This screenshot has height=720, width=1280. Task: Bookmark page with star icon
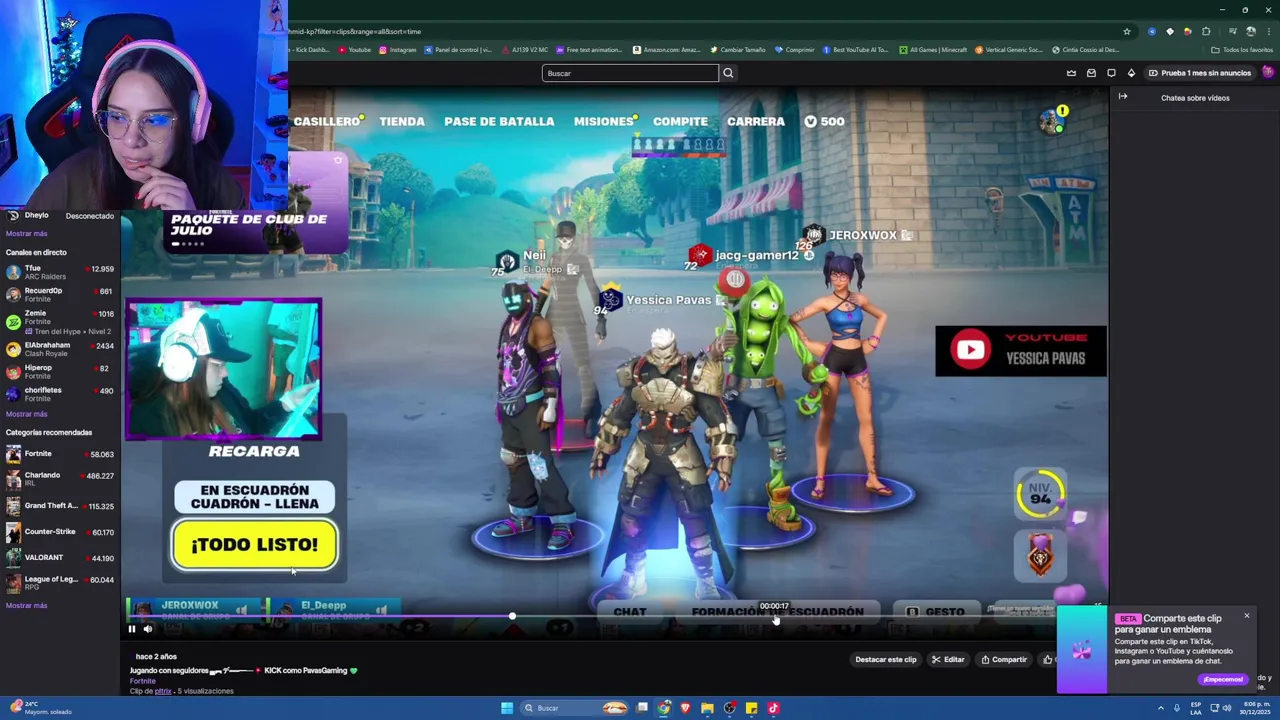tap(1127, 31)
